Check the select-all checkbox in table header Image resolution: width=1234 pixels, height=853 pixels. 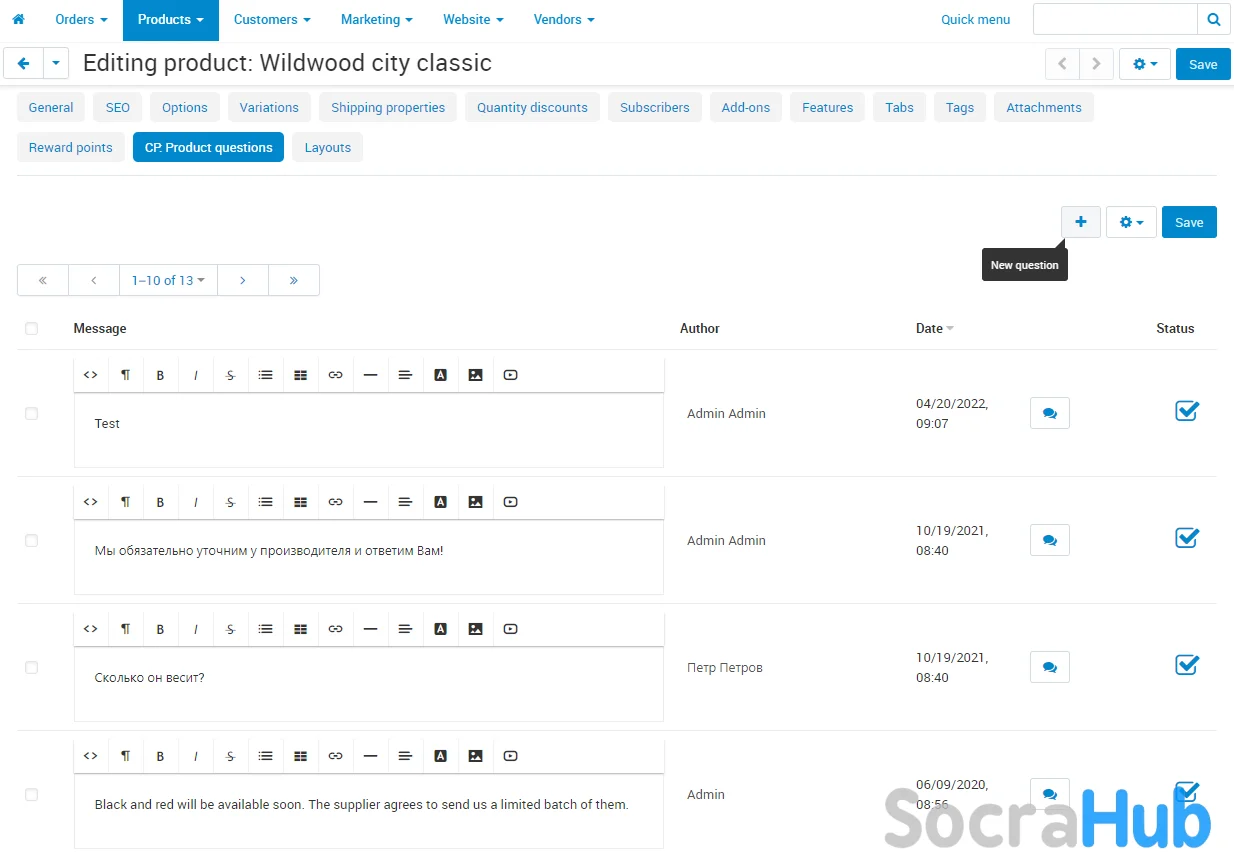[31, 328]
